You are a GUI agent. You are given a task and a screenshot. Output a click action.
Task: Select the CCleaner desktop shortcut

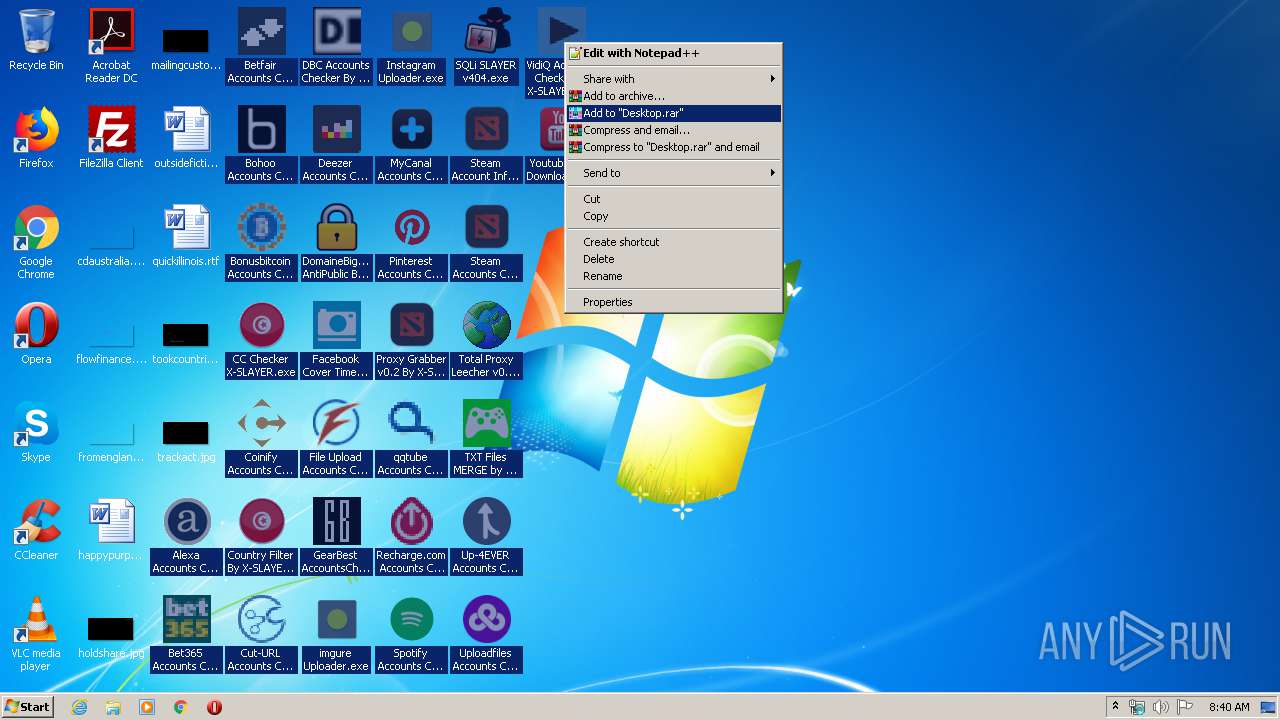(36, 530)
